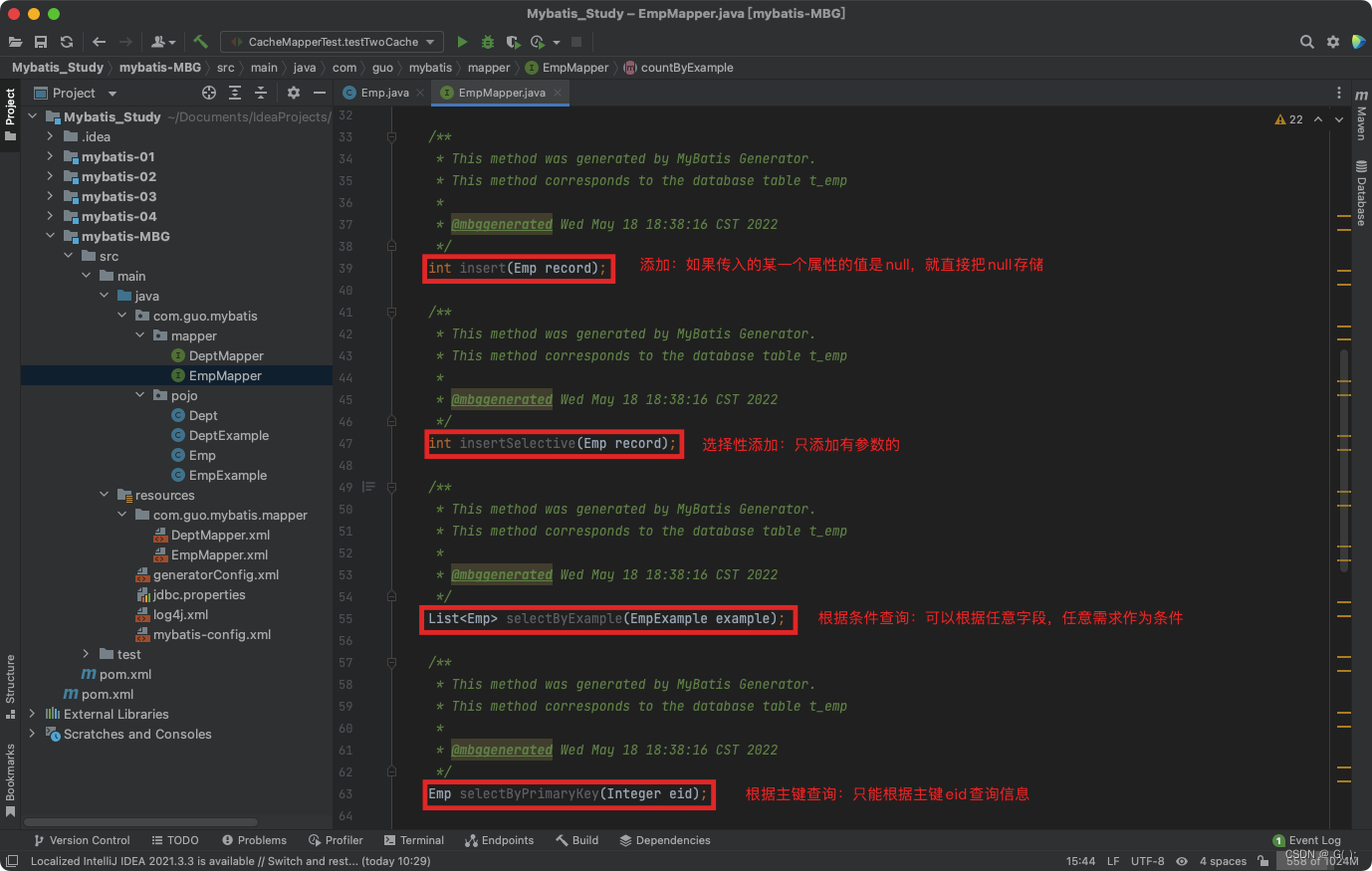Click the Save All toolbar icon
The image size is (1372, 871).
tap(41, 42)
